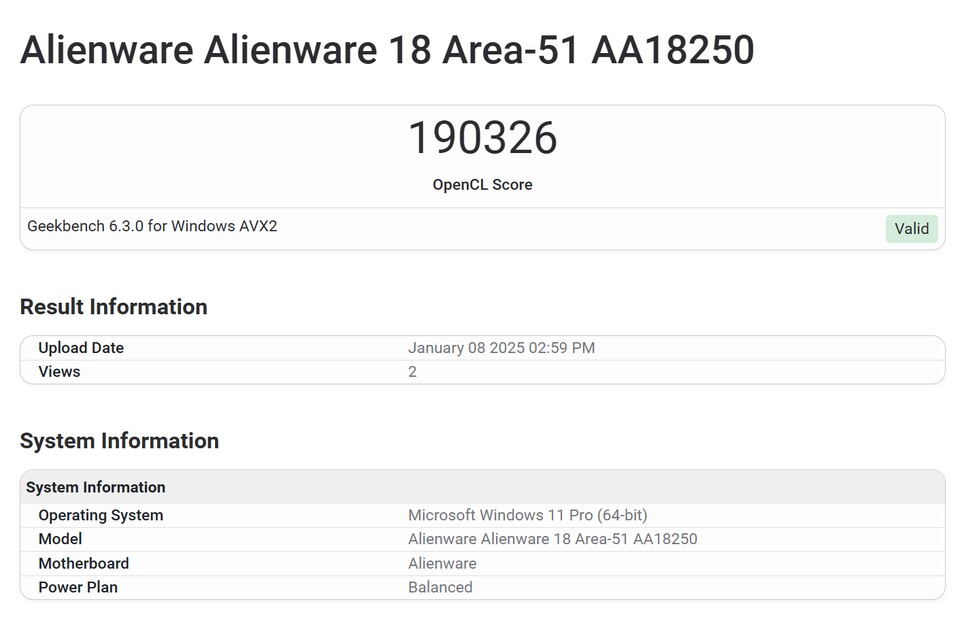The width and height of the screenshot is (960, 619).
Task: Click the Power Plan label
Action: coord(78,587)
